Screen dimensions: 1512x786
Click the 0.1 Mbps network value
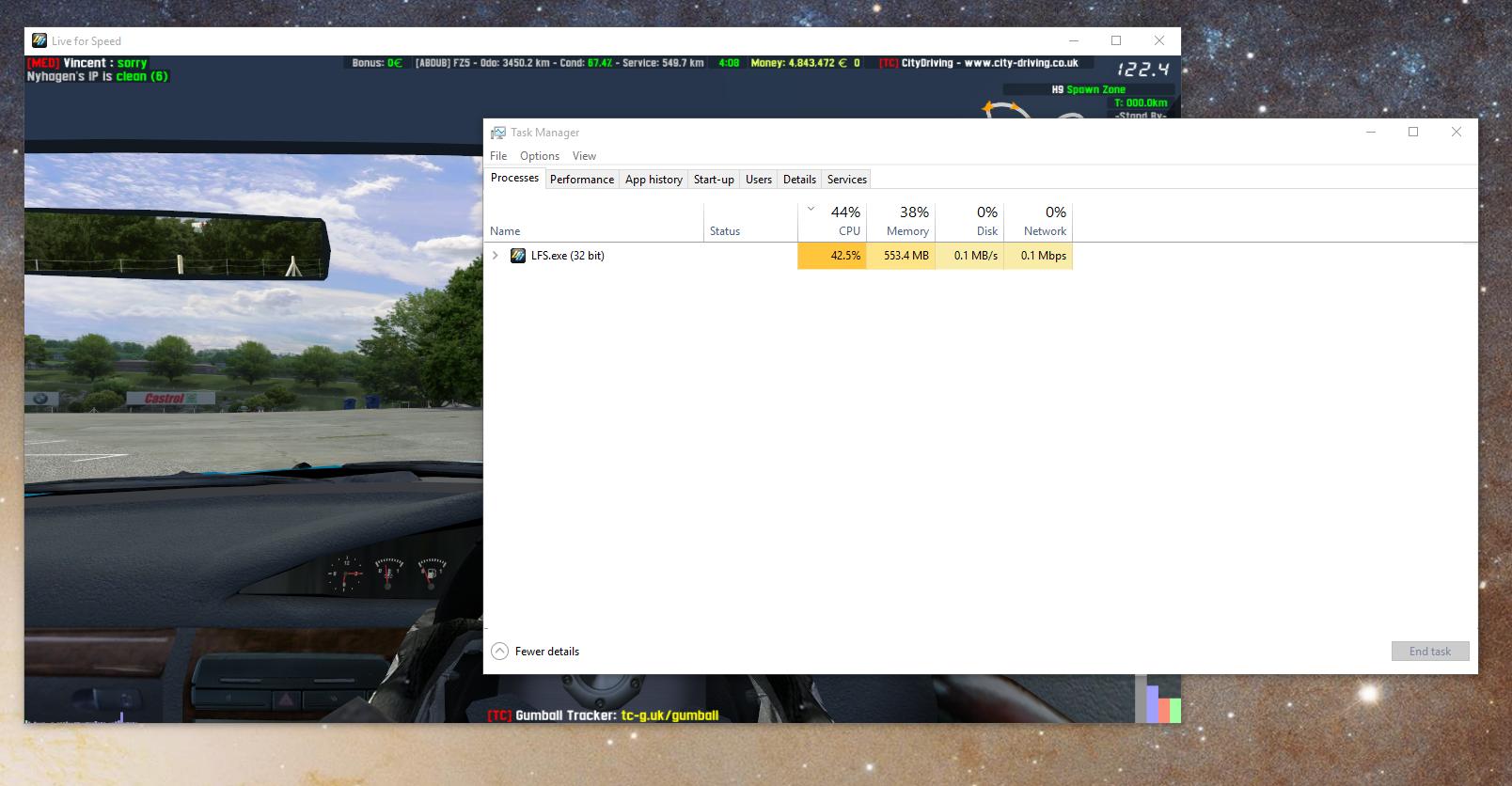tap(1038, 256)
